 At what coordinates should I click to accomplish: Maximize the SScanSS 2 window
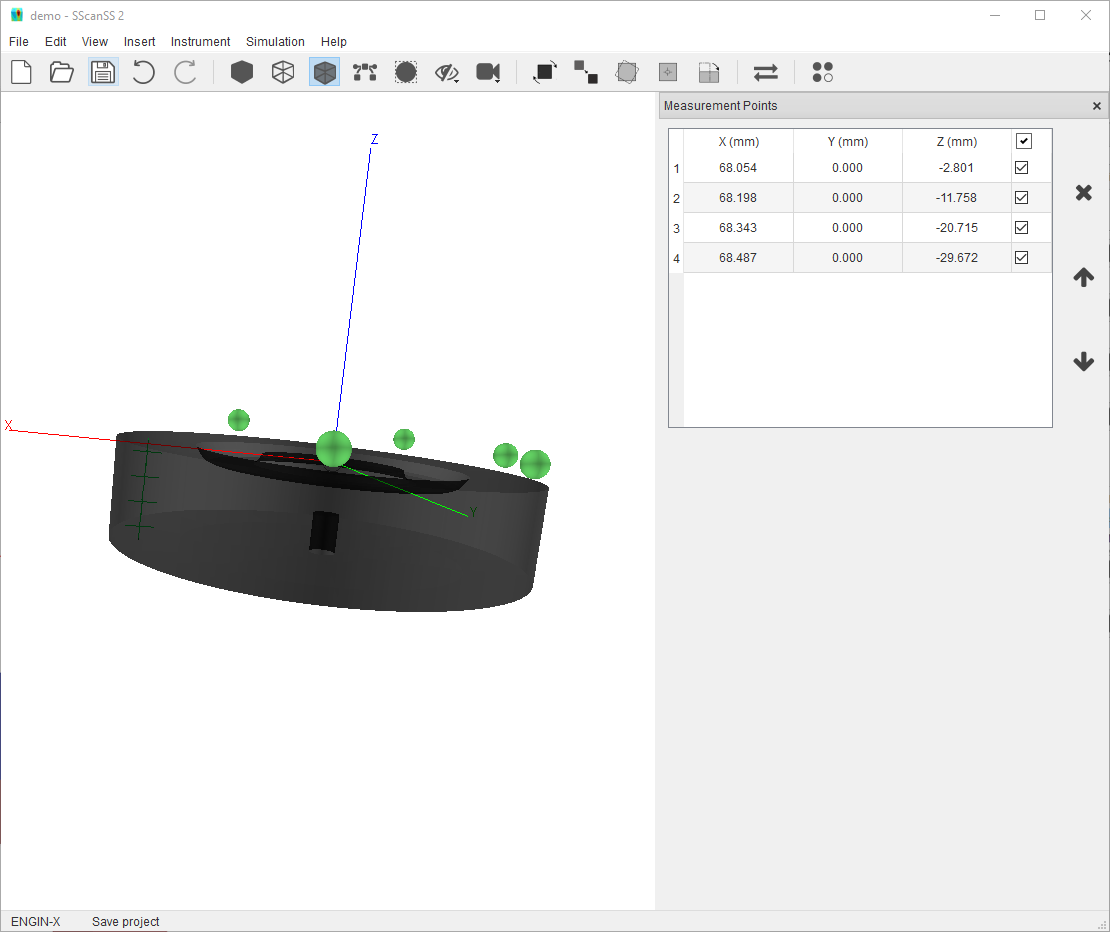pos(1040,15)
